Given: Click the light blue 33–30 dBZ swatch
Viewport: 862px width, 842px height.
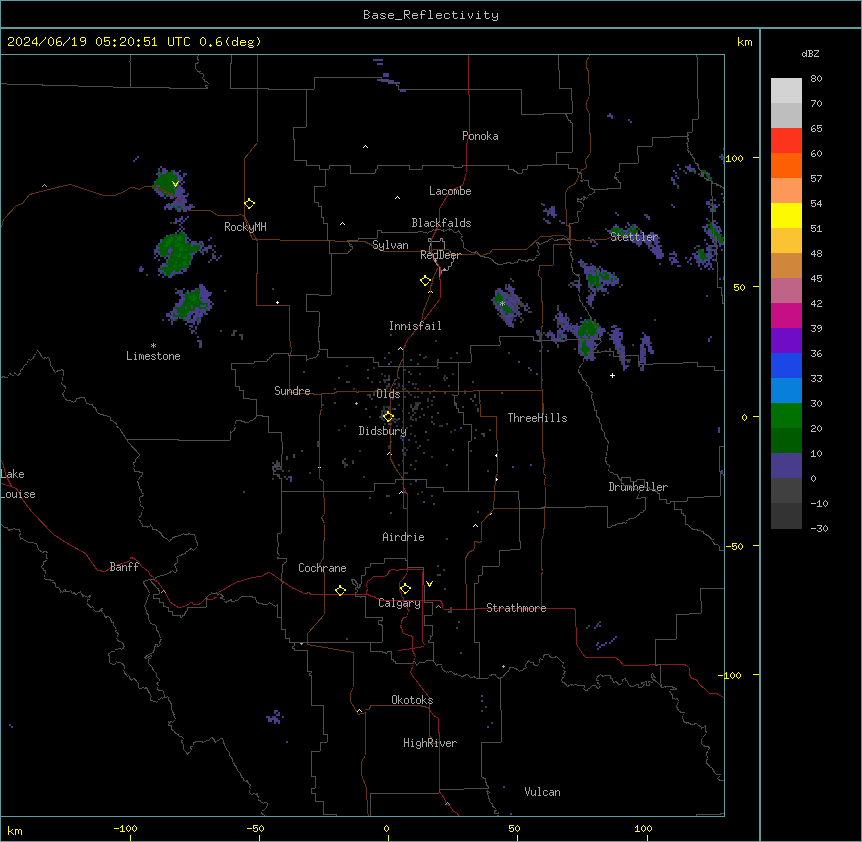Looking at the screenshot, I should coord(786,391).
